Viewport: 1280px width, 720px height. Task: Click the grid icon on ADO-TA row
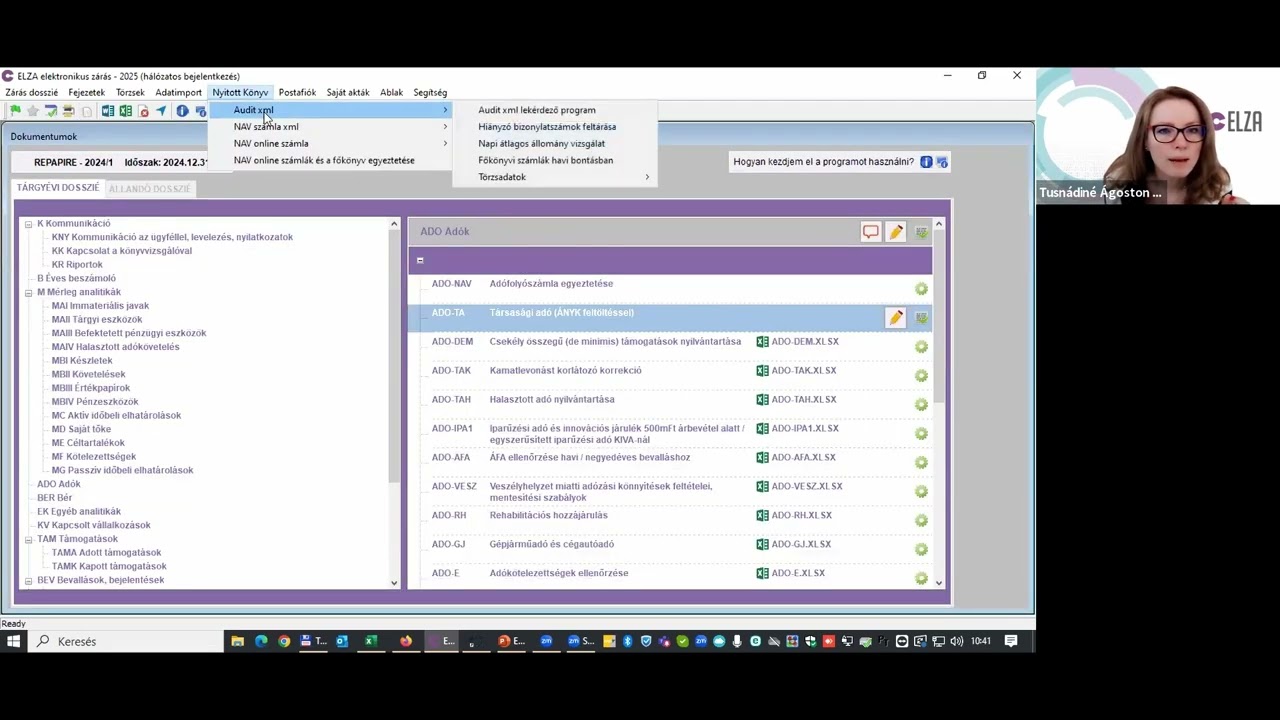coord(922,318)
